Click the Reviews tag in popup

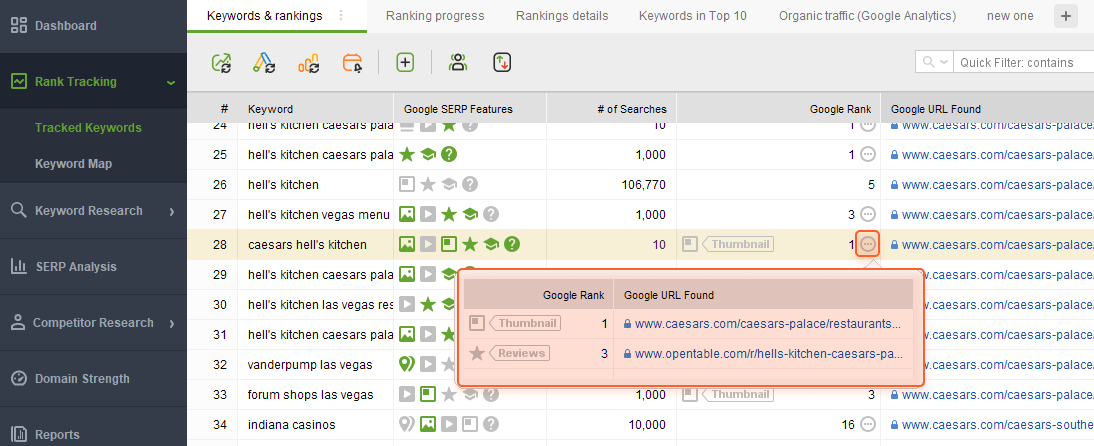tap(520, 353)
